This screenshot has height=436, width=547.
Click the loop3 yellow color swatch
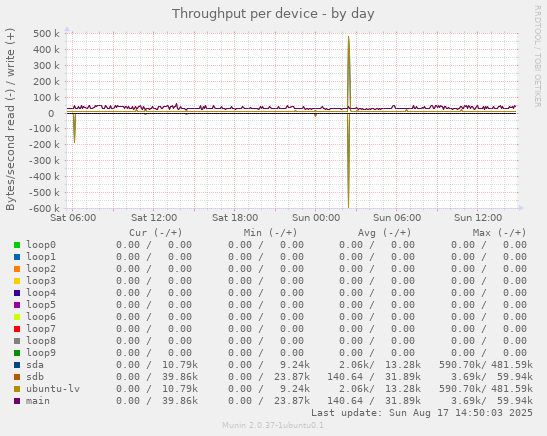[17, 281]
